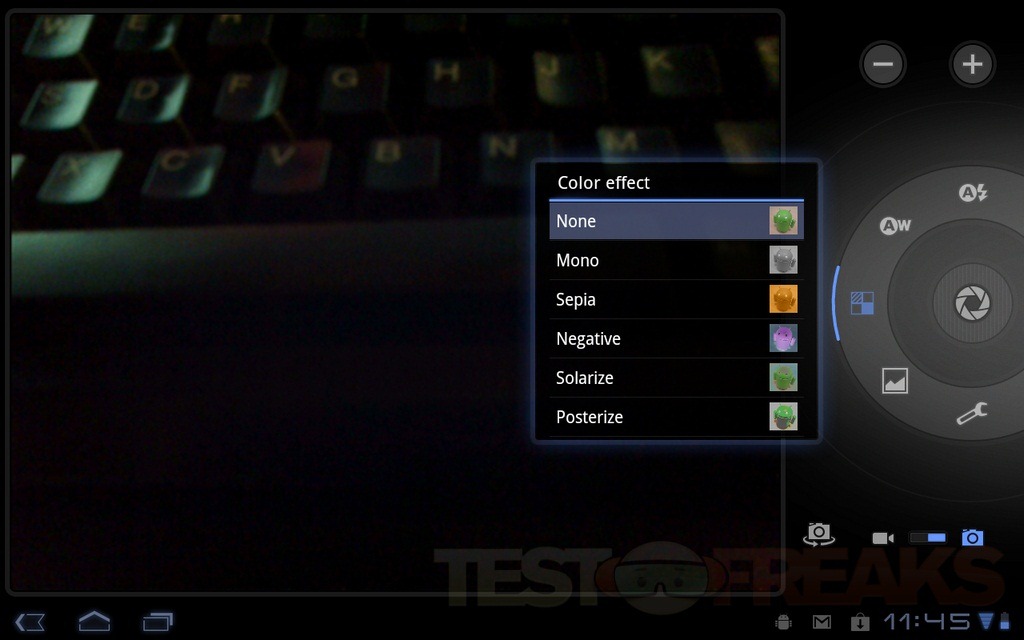Image resolution: width=1024 pixels, height=640 pixels.
Task: Switch to still photo camera icon
Action: 972,538
